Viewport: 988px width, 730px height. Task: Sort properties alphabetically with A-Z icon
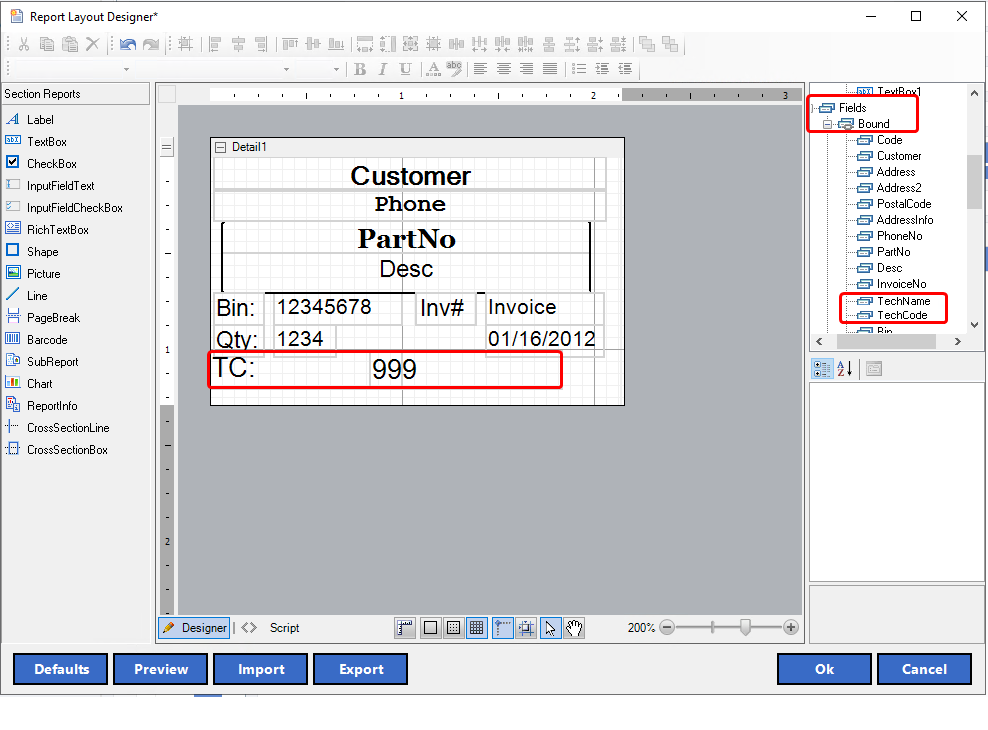click(845, 369)
